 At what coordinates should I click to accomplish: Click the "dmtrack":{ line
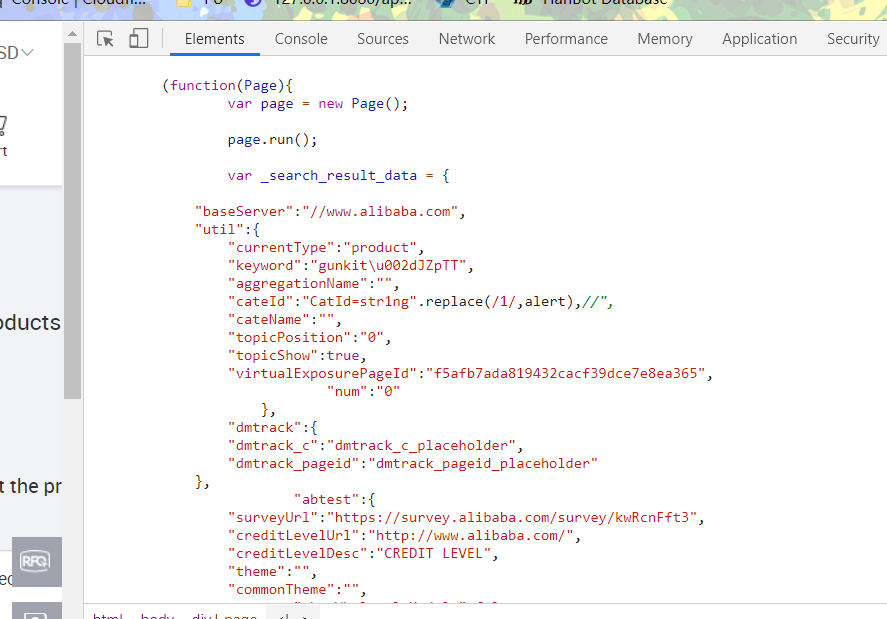[272, 428]
